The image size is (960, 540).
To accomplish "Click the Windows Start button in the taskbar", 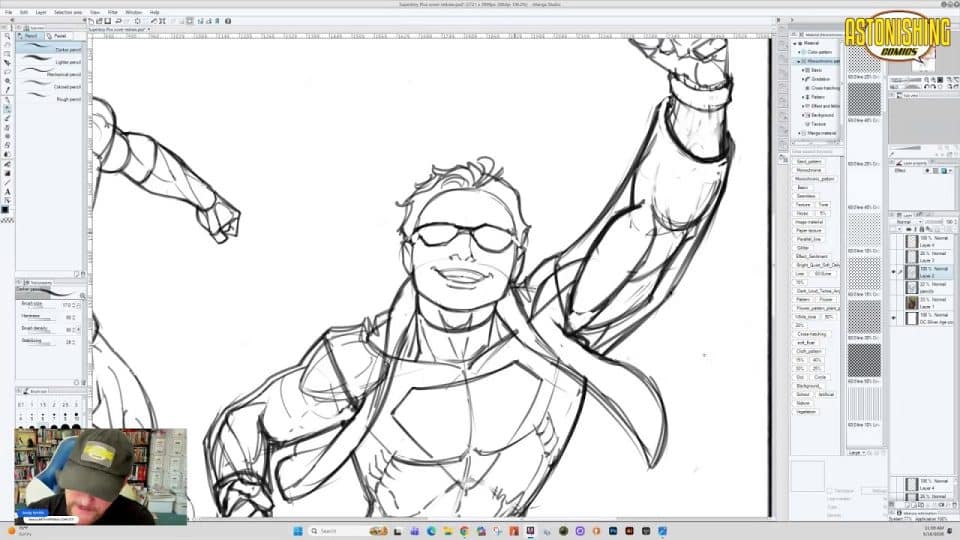I will [298, 531].
